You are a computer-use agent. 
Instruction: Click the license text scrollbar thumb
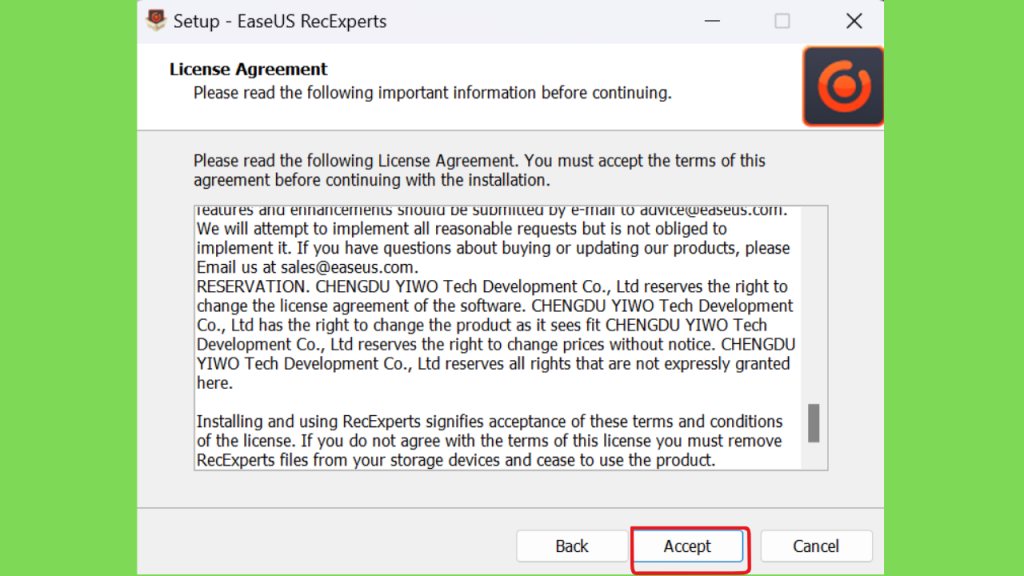click(x=813, y=423)
